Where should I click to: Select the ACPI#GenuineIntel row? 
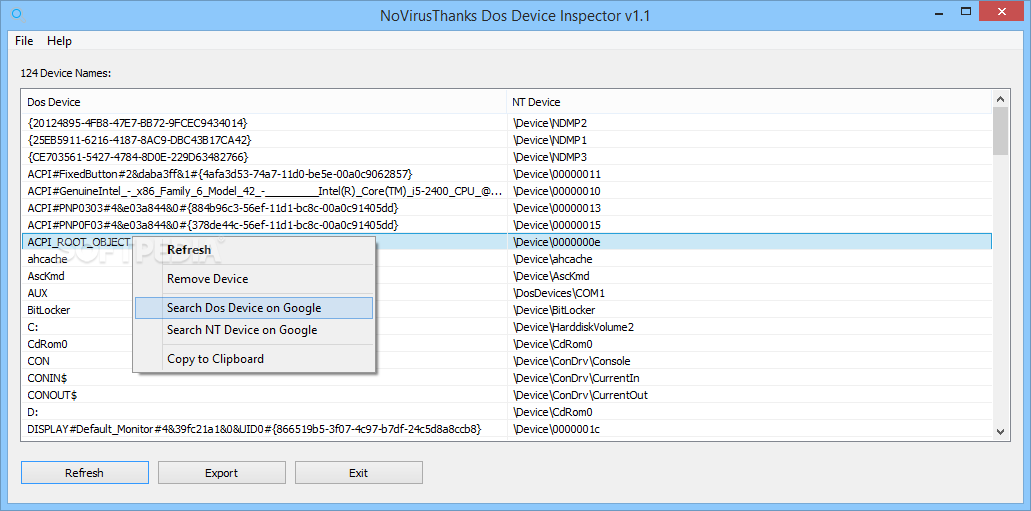tap(506, 191)
